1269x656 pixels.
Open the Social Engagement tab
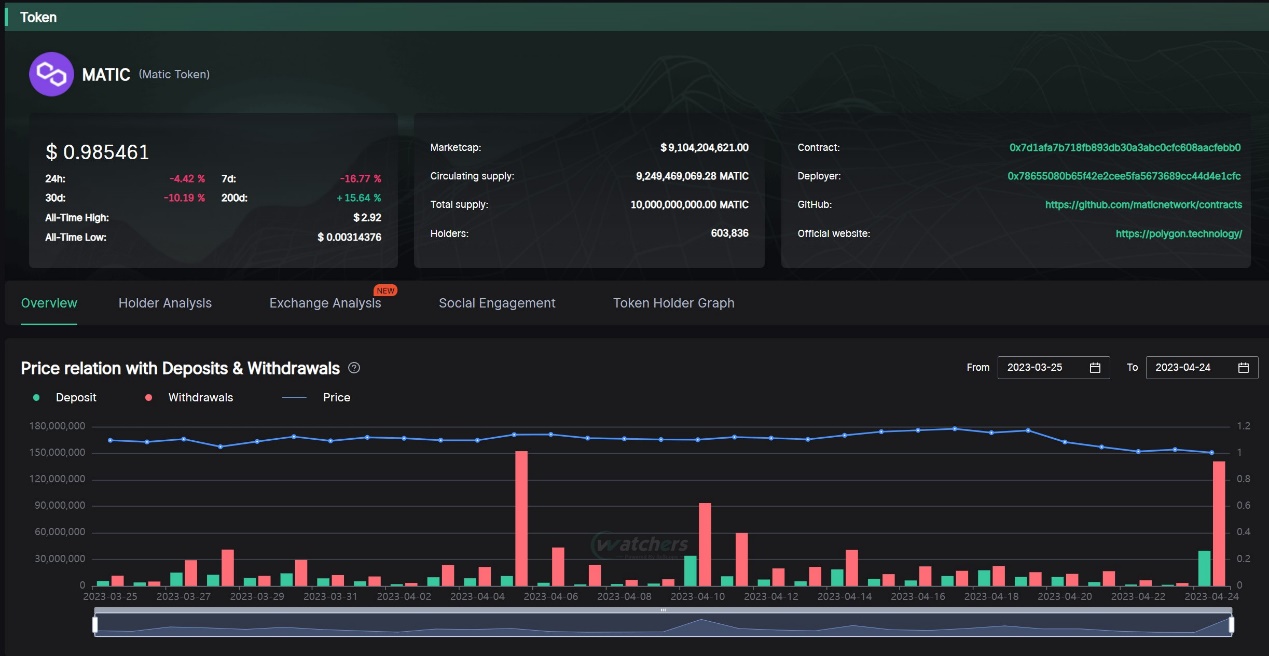click(x=497, y=303)
